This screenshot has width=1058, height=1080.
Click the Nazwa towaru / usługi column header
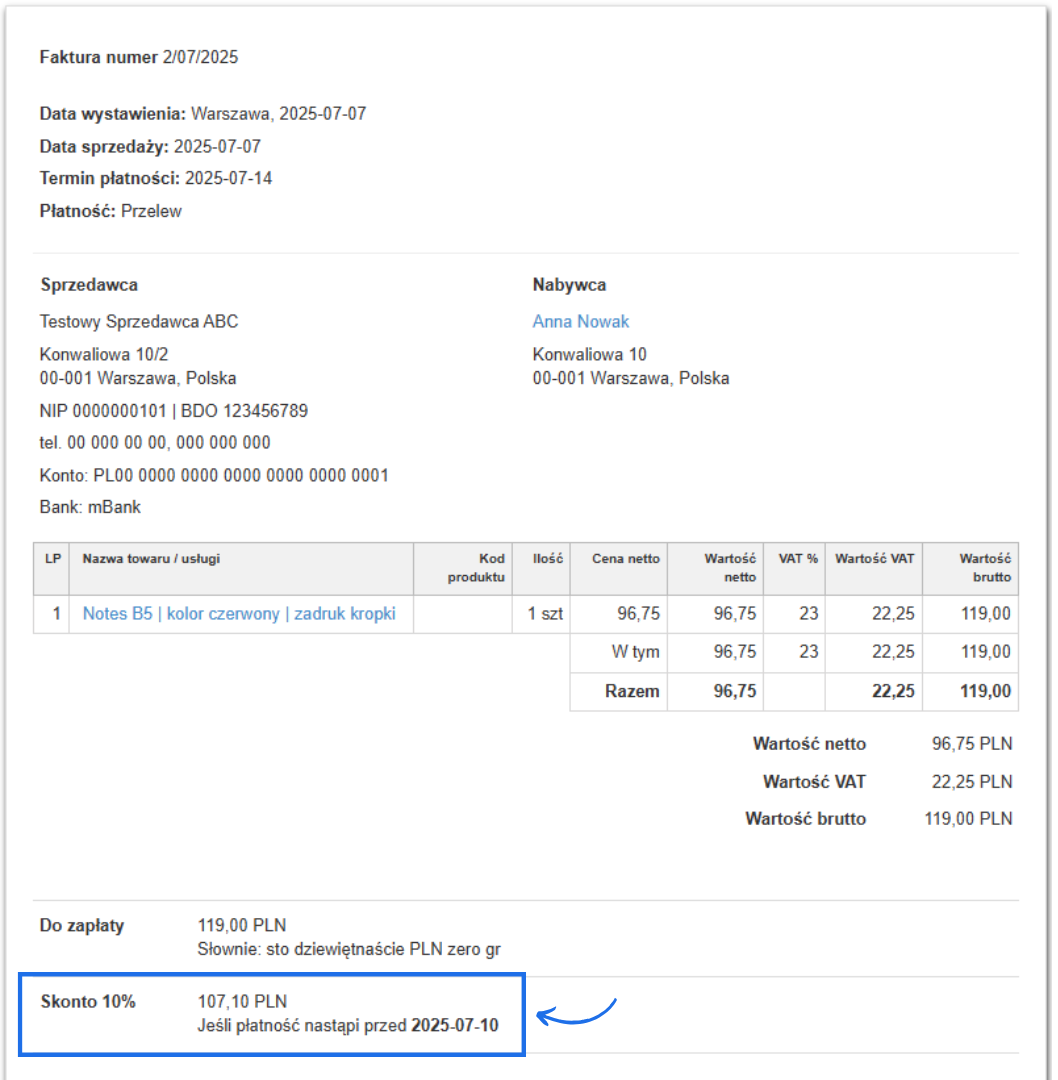coord(151,559)
